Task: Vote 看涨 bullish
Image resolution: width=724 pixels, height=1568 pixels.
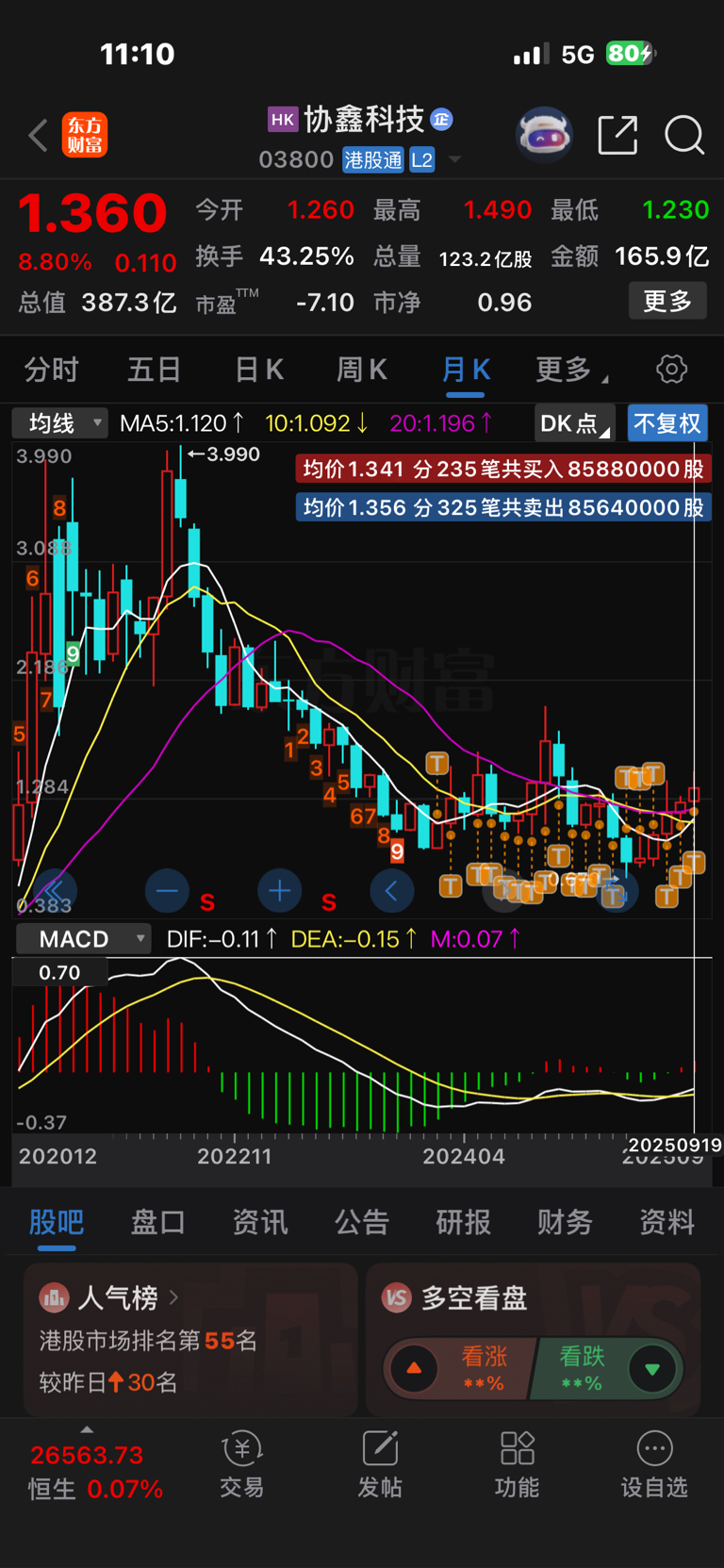Action: point(461,1368)
